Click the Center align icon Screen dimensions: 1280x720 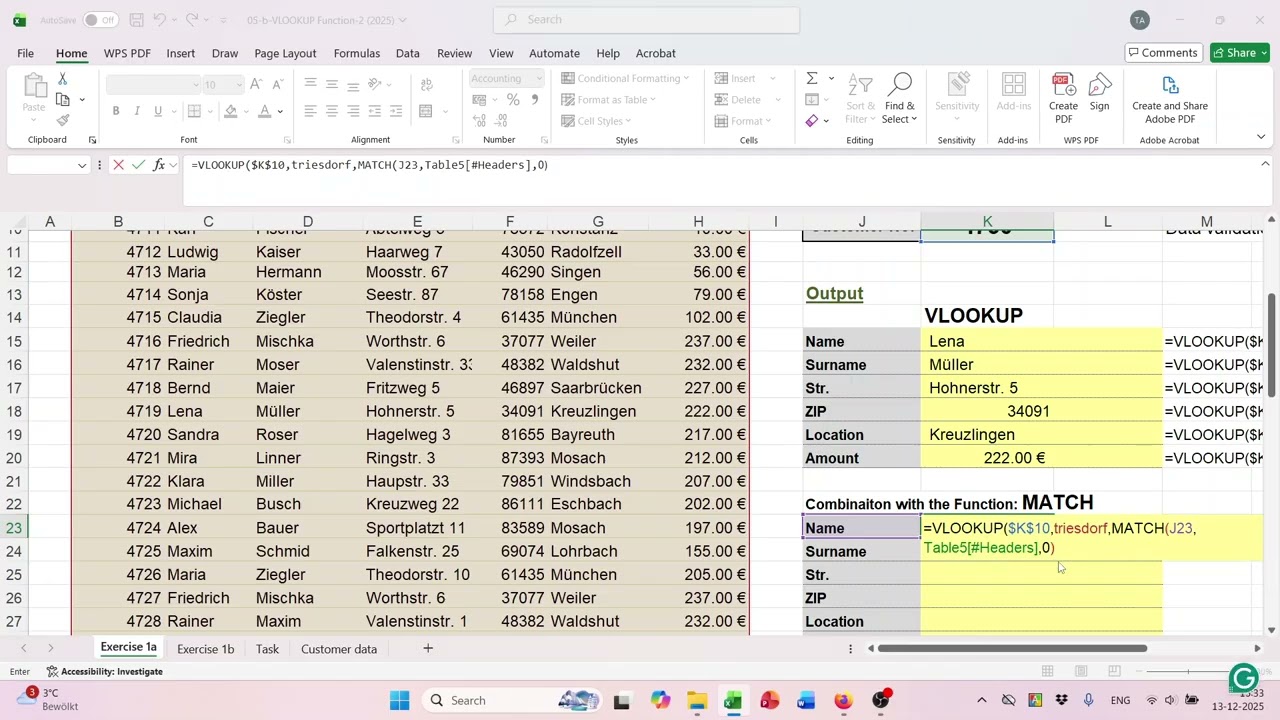click(332, 111)
